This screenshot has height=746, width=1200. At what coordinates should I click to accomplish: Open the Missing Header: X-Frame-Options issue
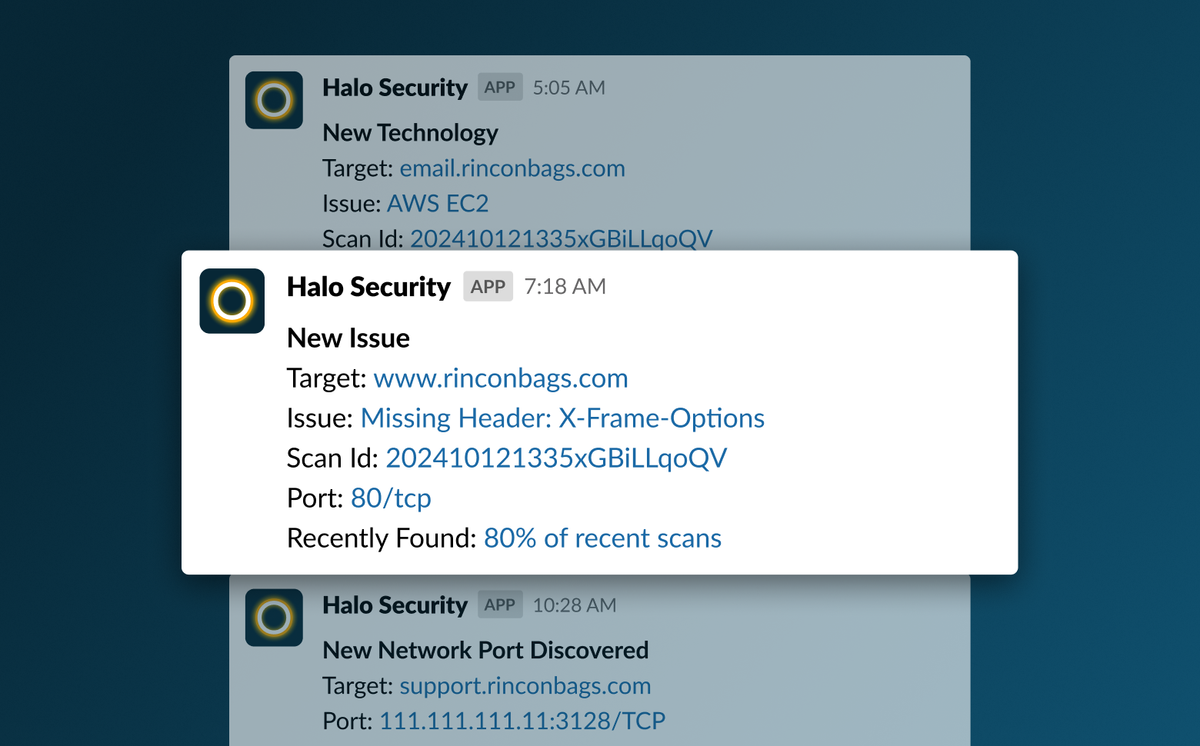point(563,418)
